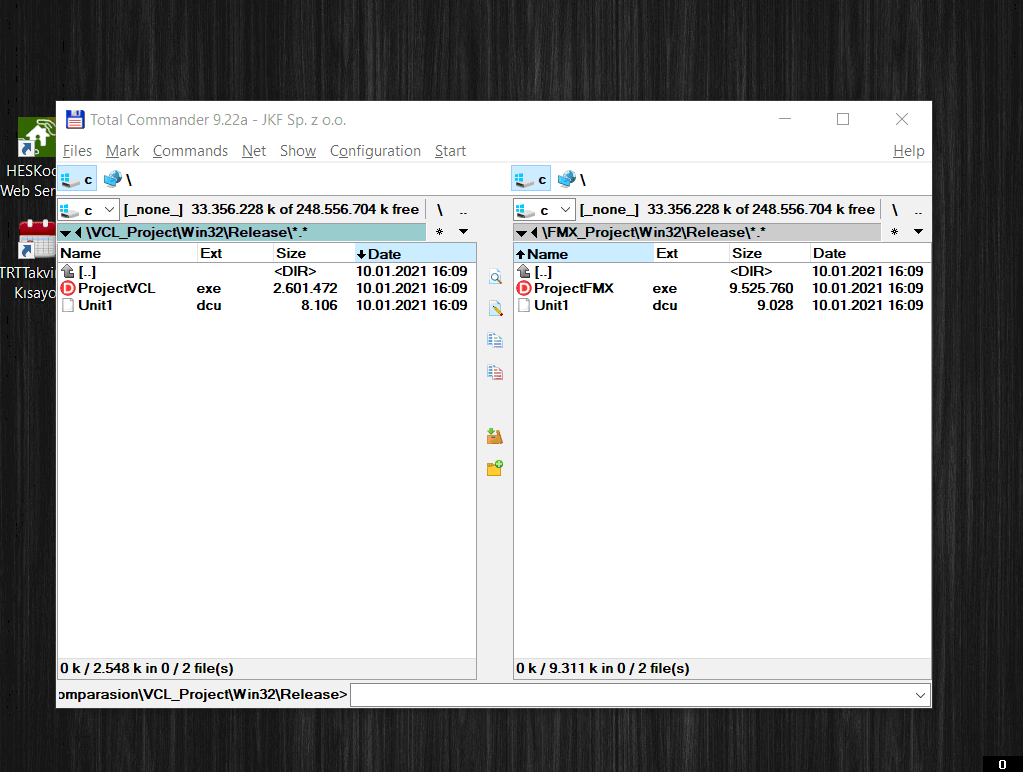This screenshot has width=1023, height=772.
Task: Click the New folder icon in middle bar
Action: [495, 468]
